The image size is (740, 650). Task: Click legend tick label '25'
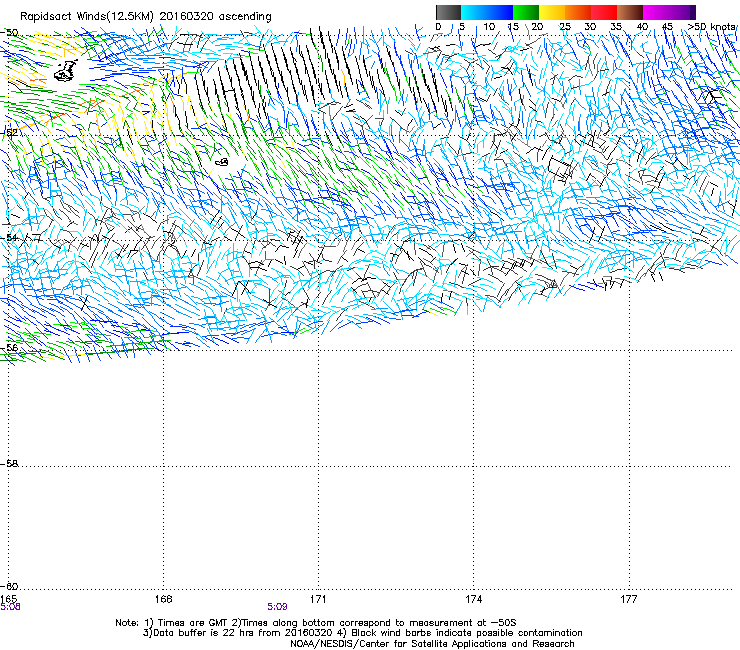(565, 27)
